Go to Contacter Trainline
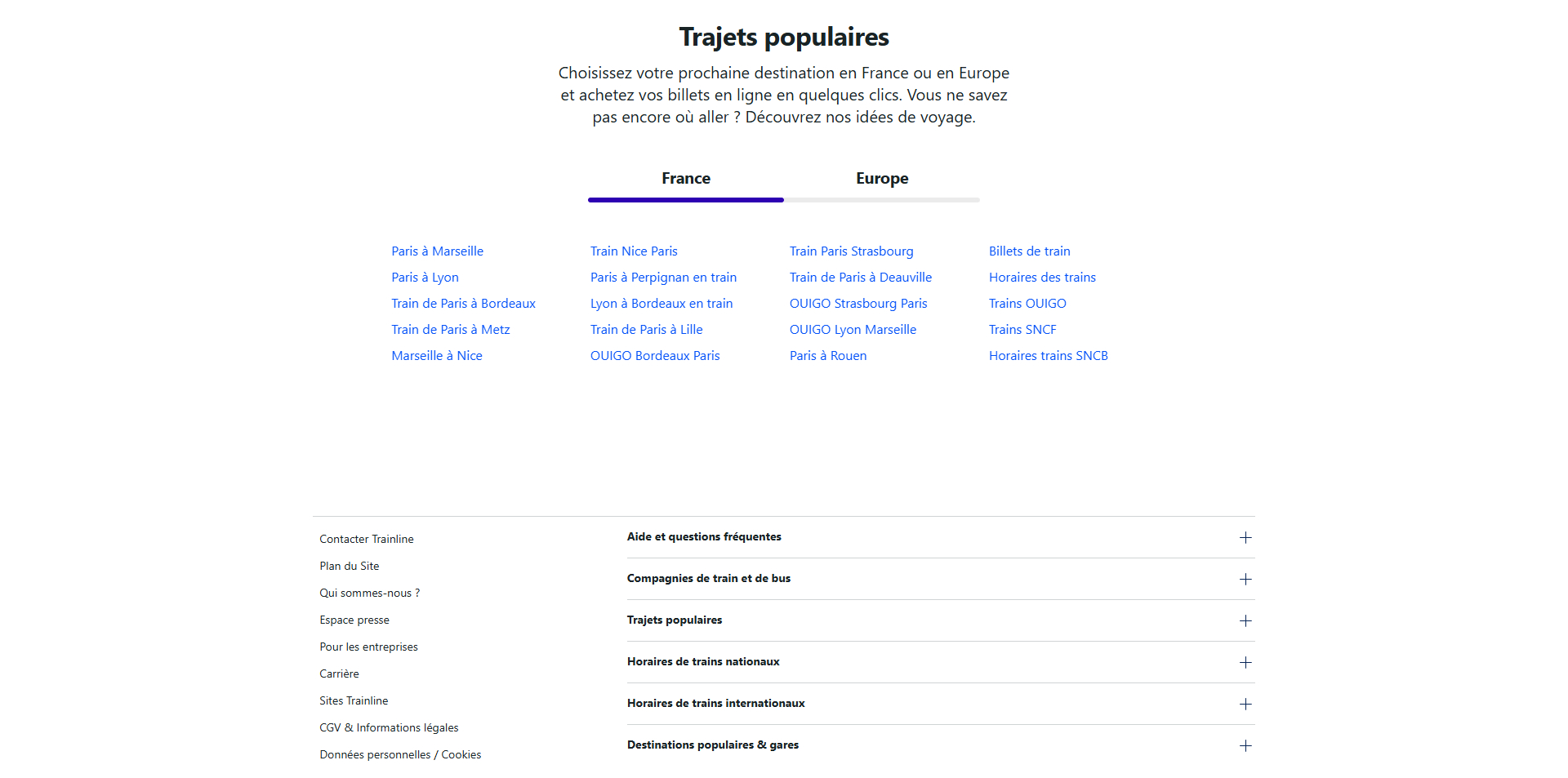Image resolution: width=1568 pixels, height=778 pixels. click(x=367, y=540)
